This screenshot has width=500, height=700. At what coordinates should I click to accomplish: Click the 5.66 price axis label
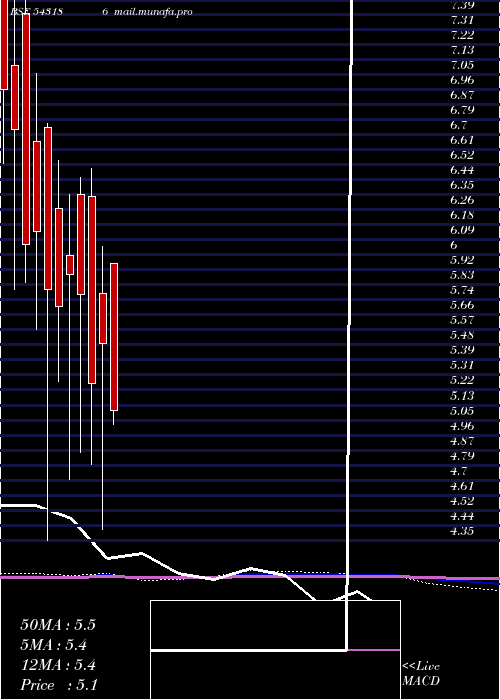tap(462, 305)
